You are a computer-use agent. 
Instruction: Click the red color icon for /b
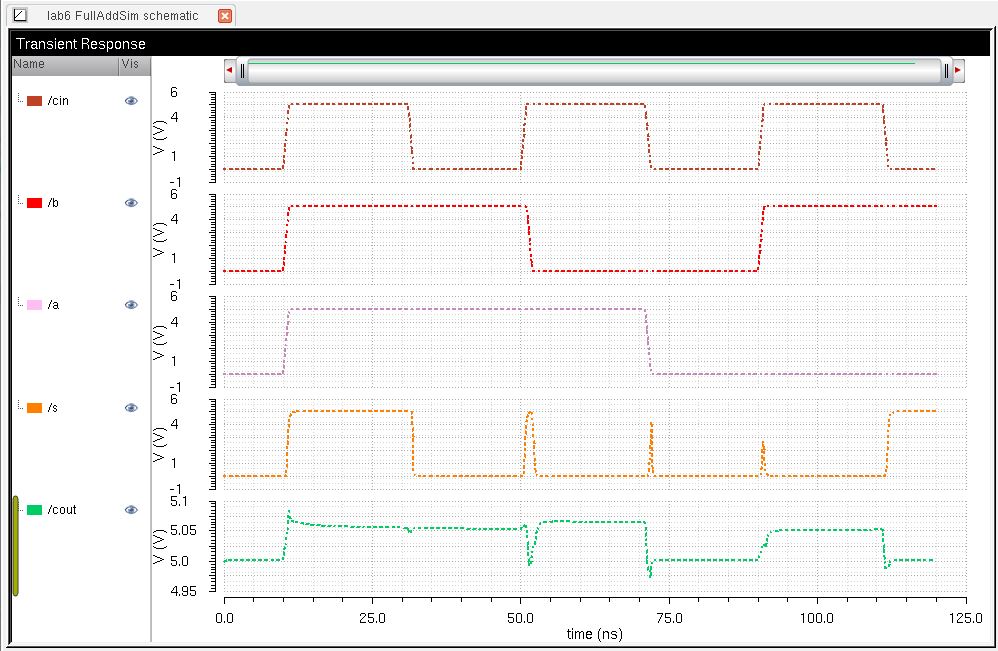[34, 203]
